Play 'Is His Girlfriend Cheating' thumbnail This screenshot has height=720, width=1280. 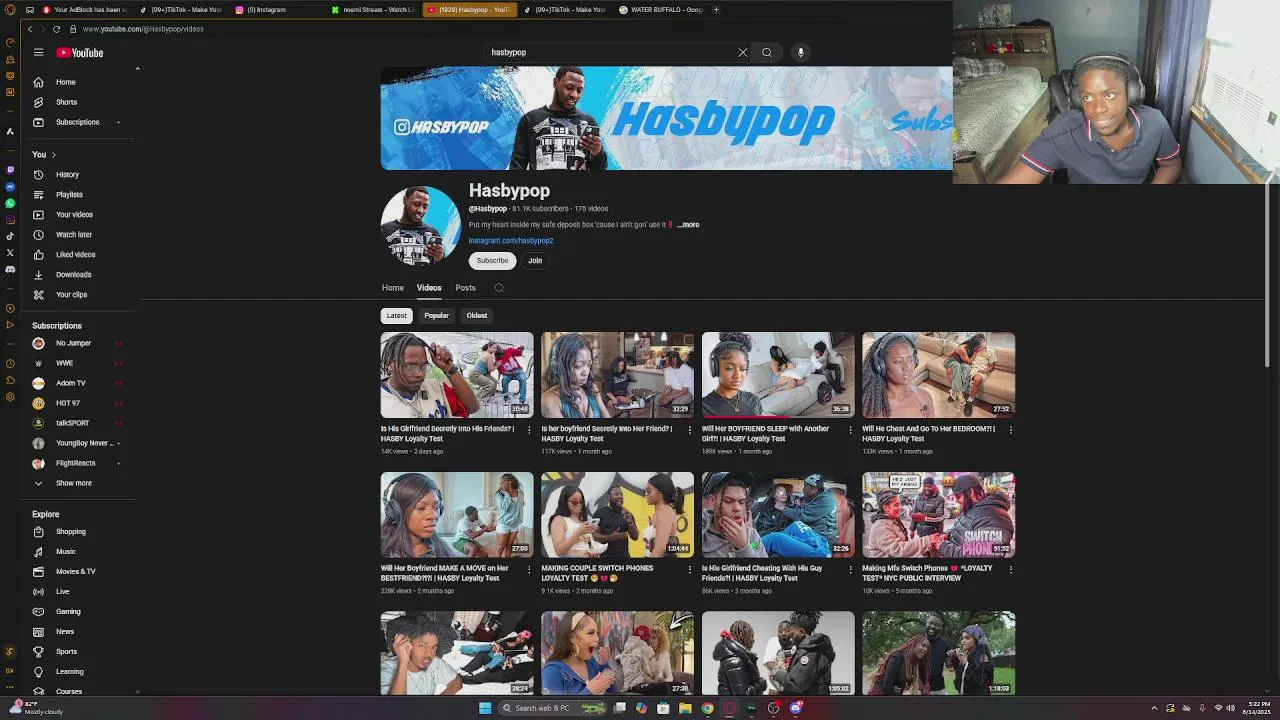[778, 514]
